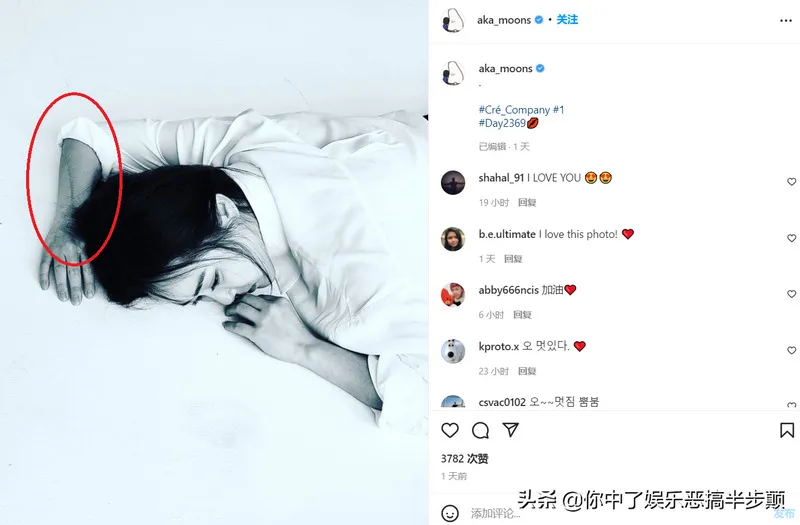Open the #Cré_Company hashtag
800x525 pixels.
[514, 110]
